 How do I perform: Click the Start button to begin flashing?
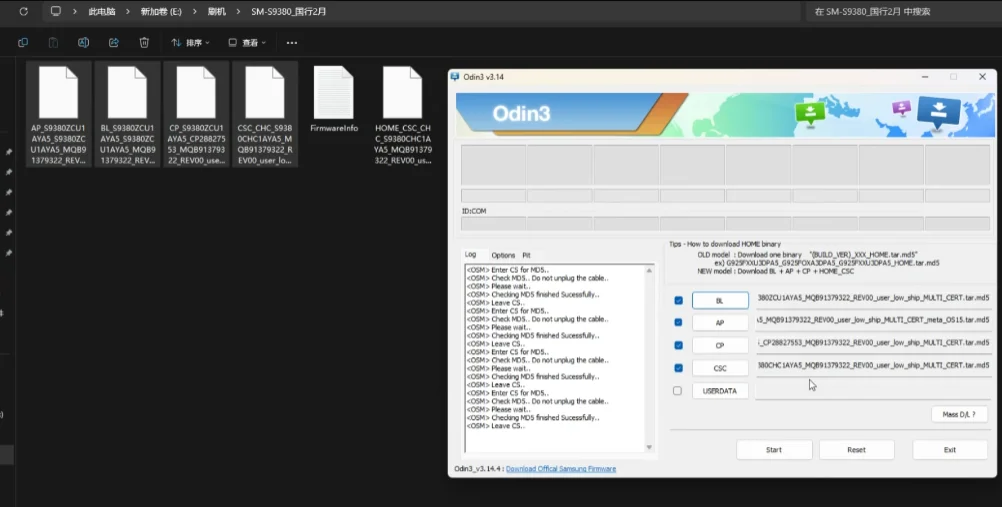point(774,449)
